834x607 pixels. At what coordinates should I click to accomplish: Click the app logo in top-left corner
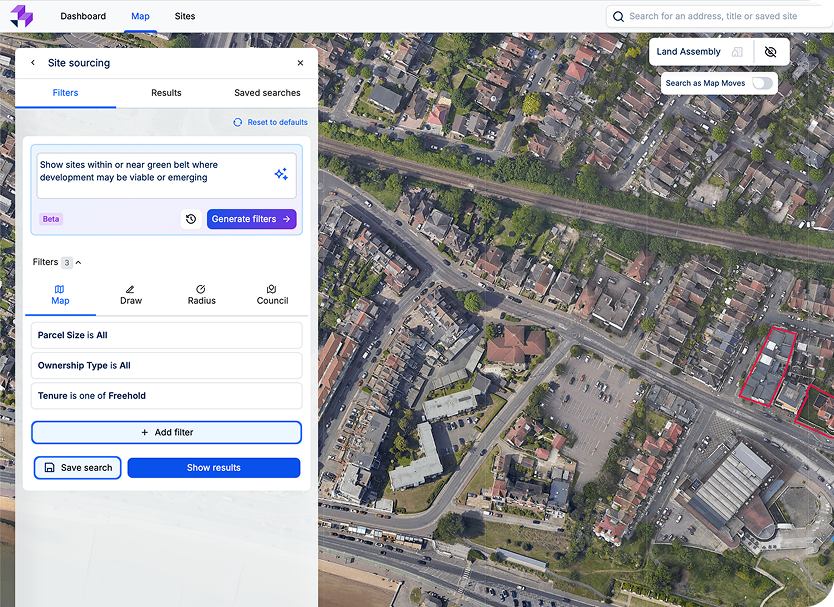(21, 16)
